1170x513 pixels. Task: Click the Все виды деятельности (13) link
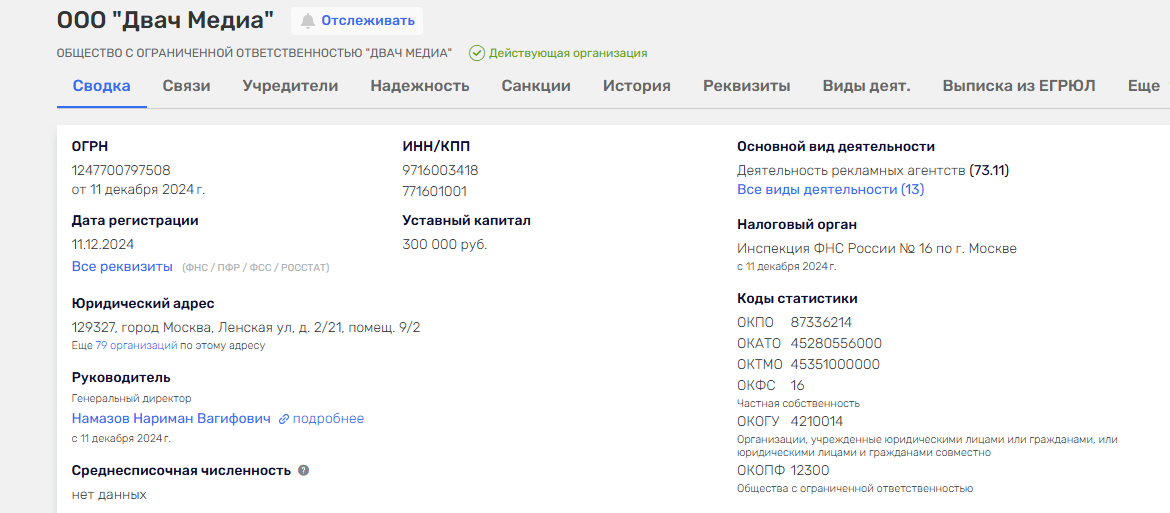pos(830,189)
